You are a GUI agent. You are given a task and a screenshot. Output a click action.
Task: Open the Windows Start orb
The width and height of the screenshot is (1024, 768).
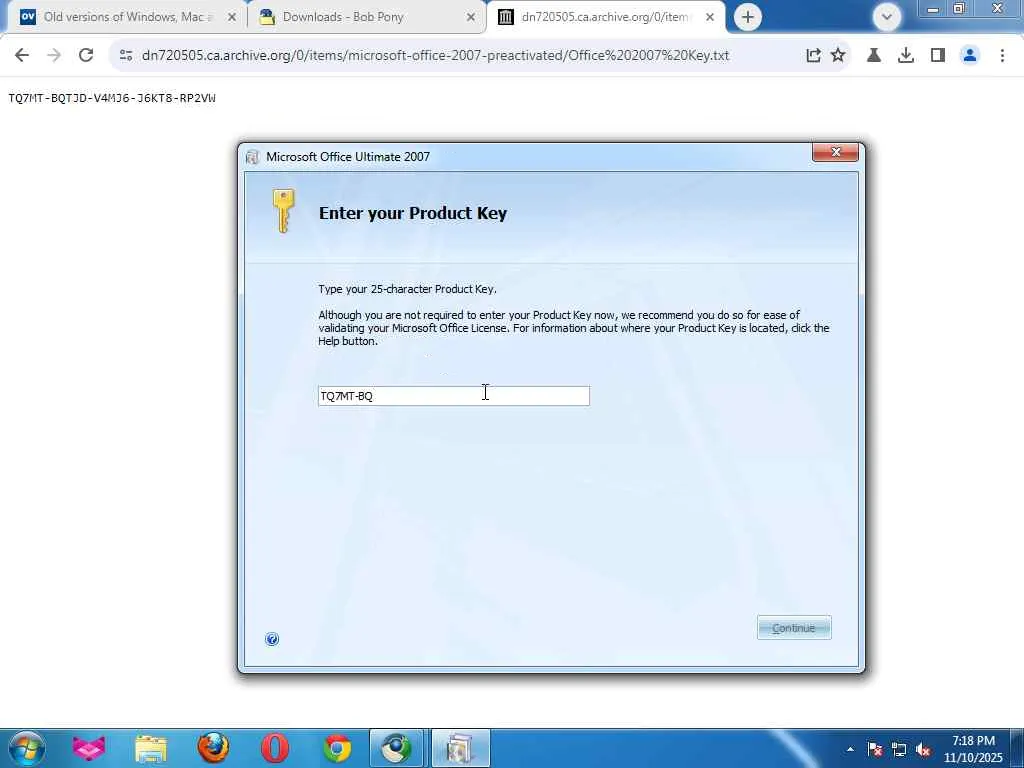click(x=26, y=748)
